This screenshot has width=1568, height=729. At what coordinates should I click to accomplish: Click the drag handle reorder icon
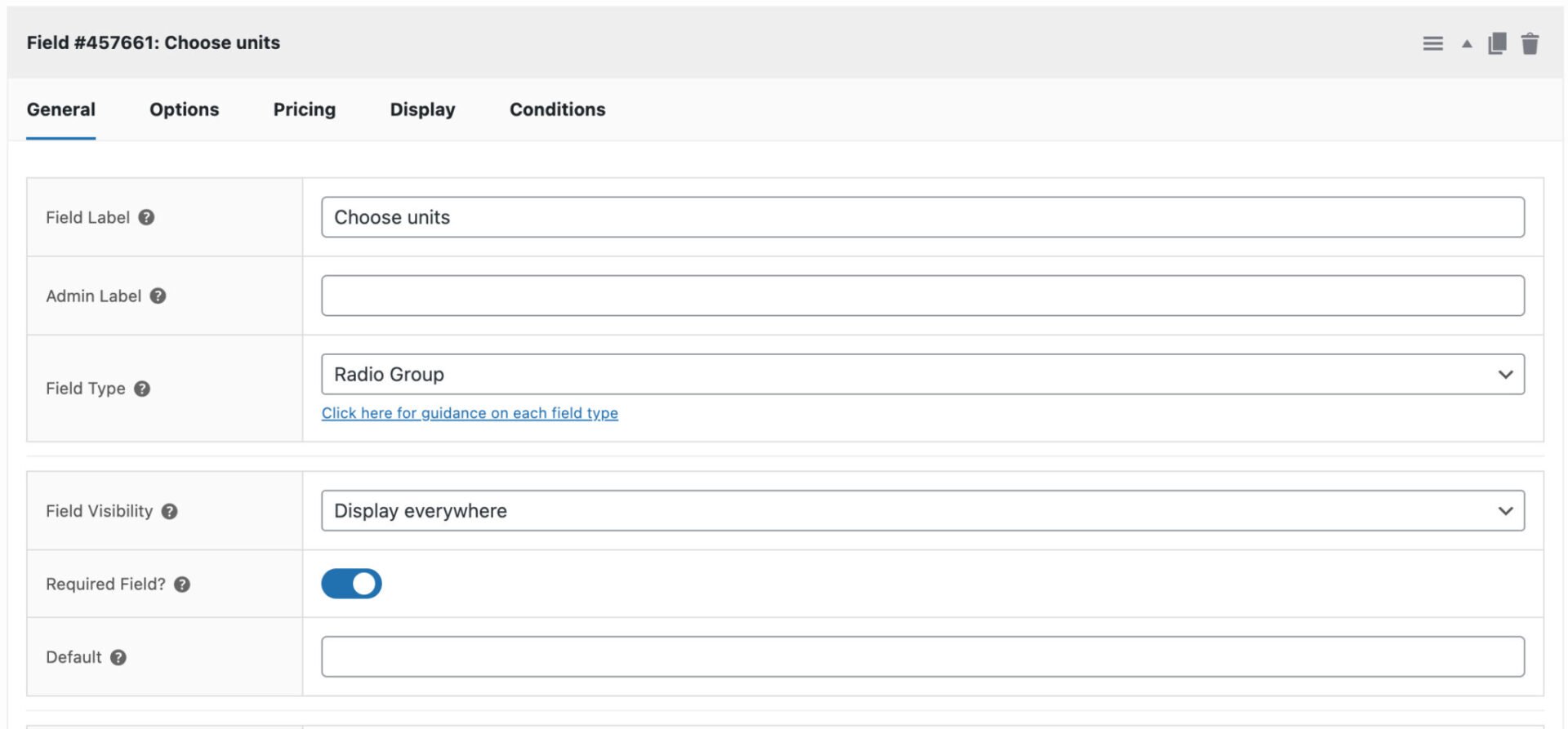1432,43
